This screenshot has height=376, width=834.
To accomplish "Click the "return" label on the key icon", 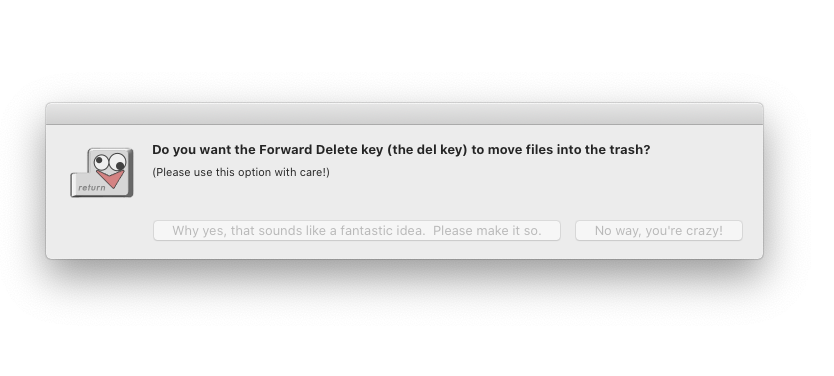I will 92,187.
